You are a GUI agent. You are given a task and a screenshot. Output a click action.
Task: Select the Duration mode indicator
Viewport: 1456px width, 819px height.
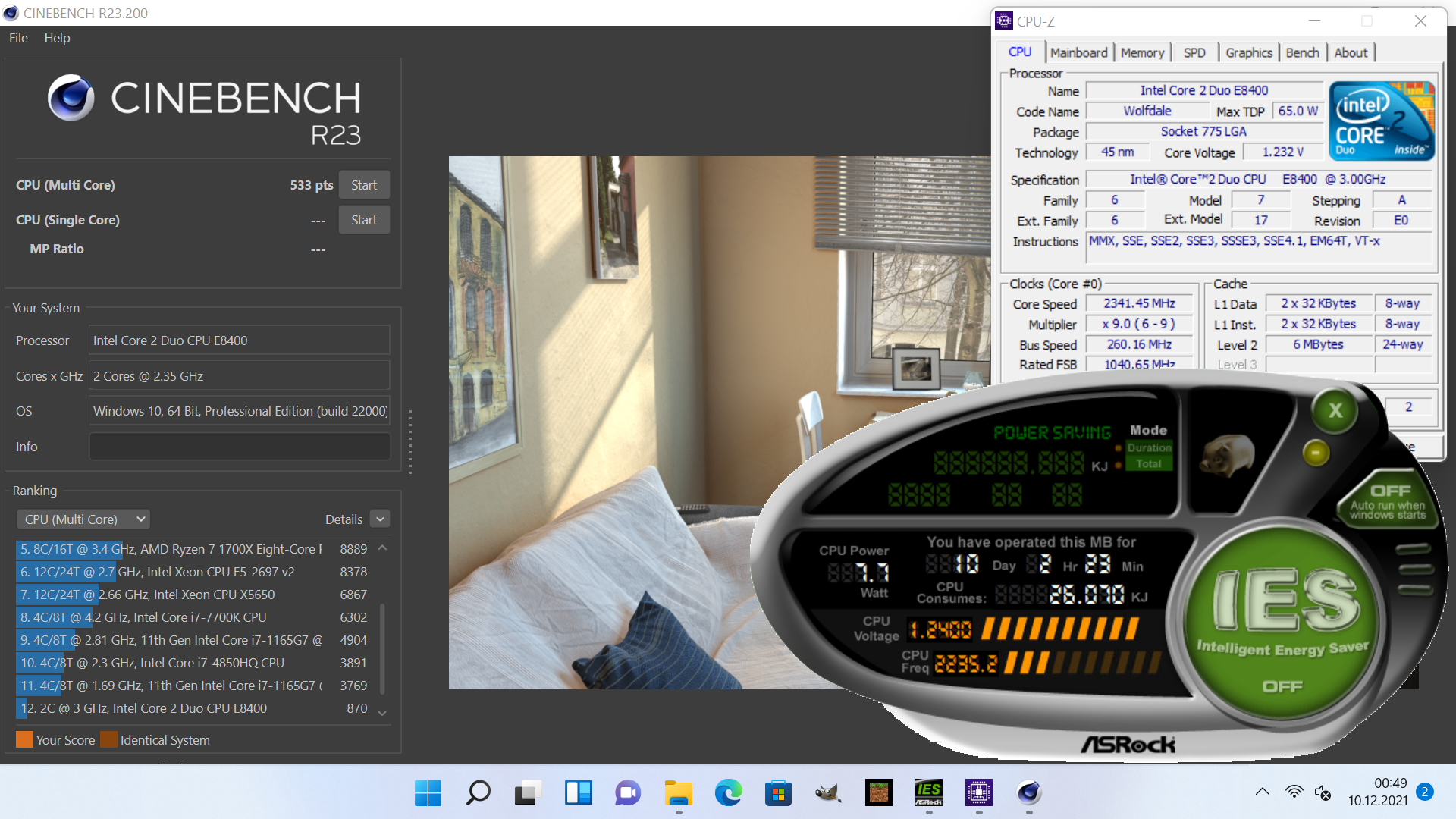click(x=1148, y=447)
